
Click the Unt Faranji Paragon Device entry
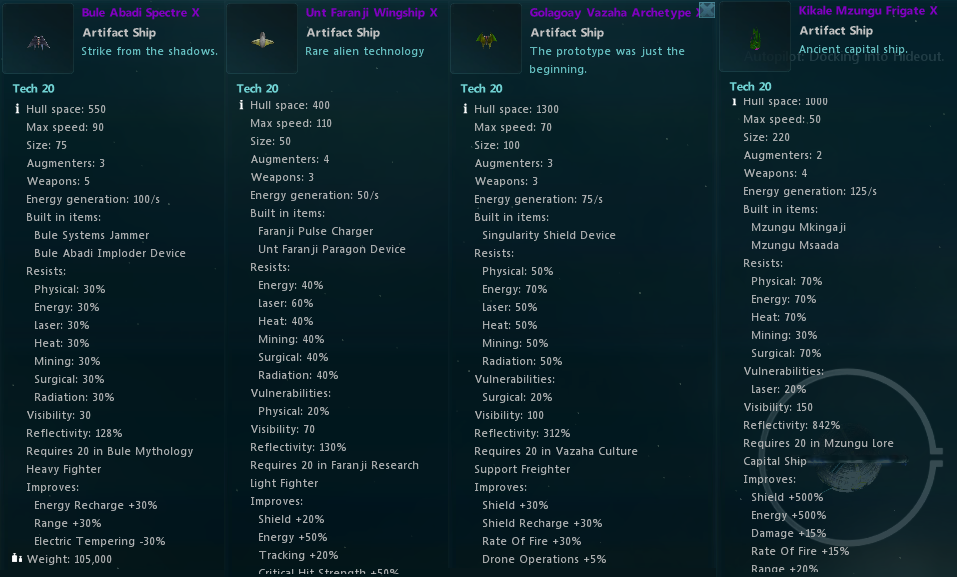pos(331,249)
